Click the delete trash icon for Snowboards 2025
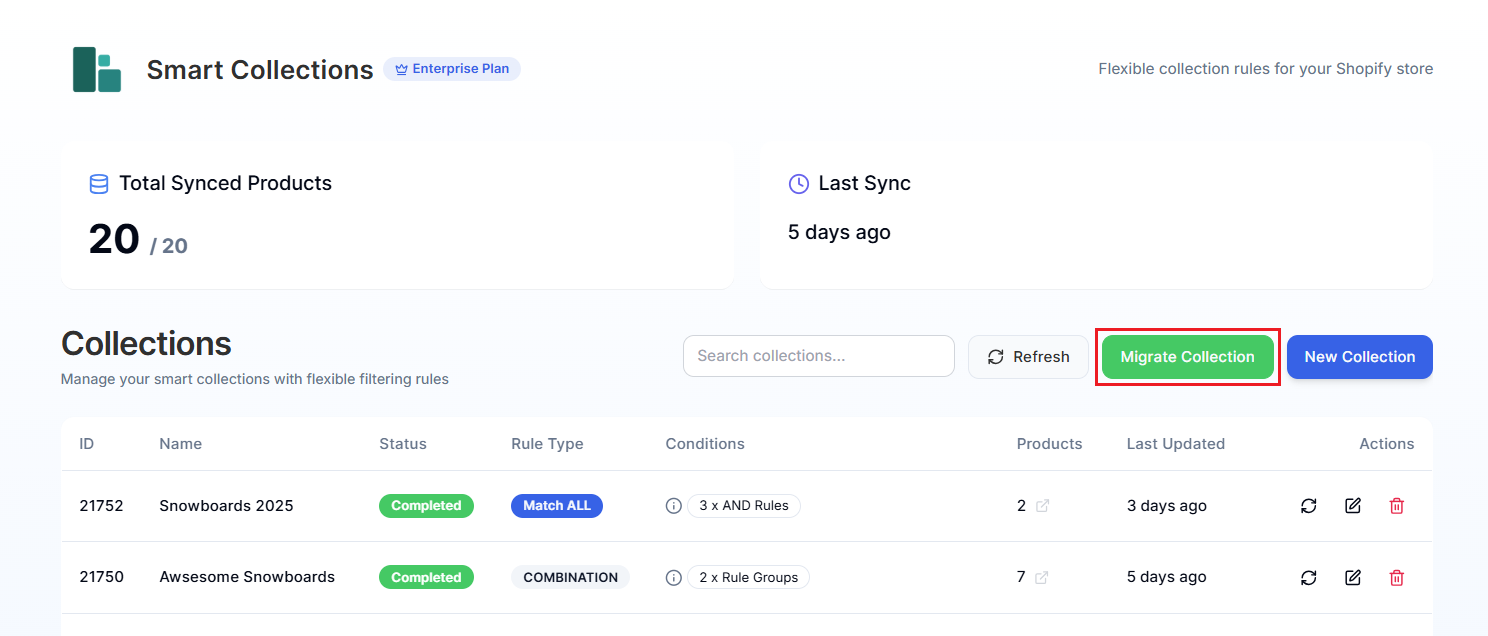 pos(1397,506)
